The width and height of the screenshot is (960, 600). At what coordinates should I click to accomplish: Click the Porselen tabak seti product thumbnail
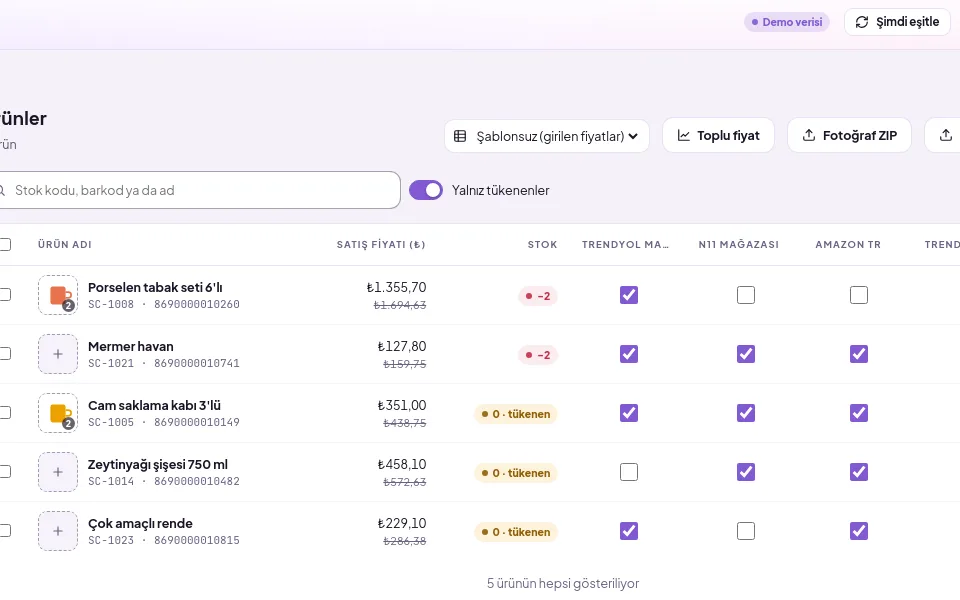(58, 295)
